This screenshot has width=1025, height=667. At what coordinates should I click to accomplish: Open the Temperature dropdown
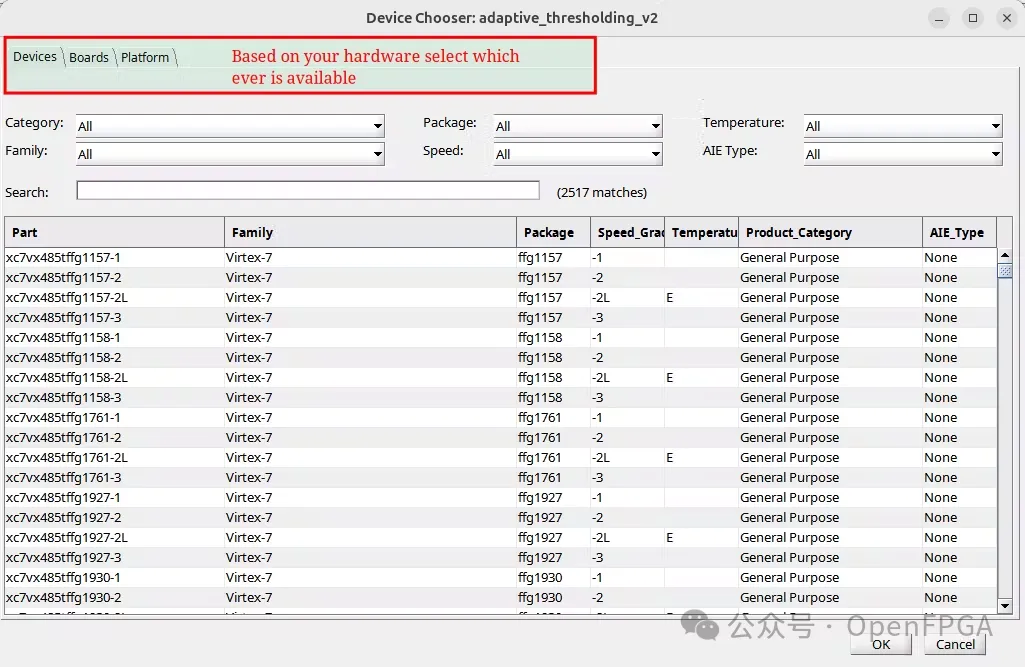[x=903, y=126]
